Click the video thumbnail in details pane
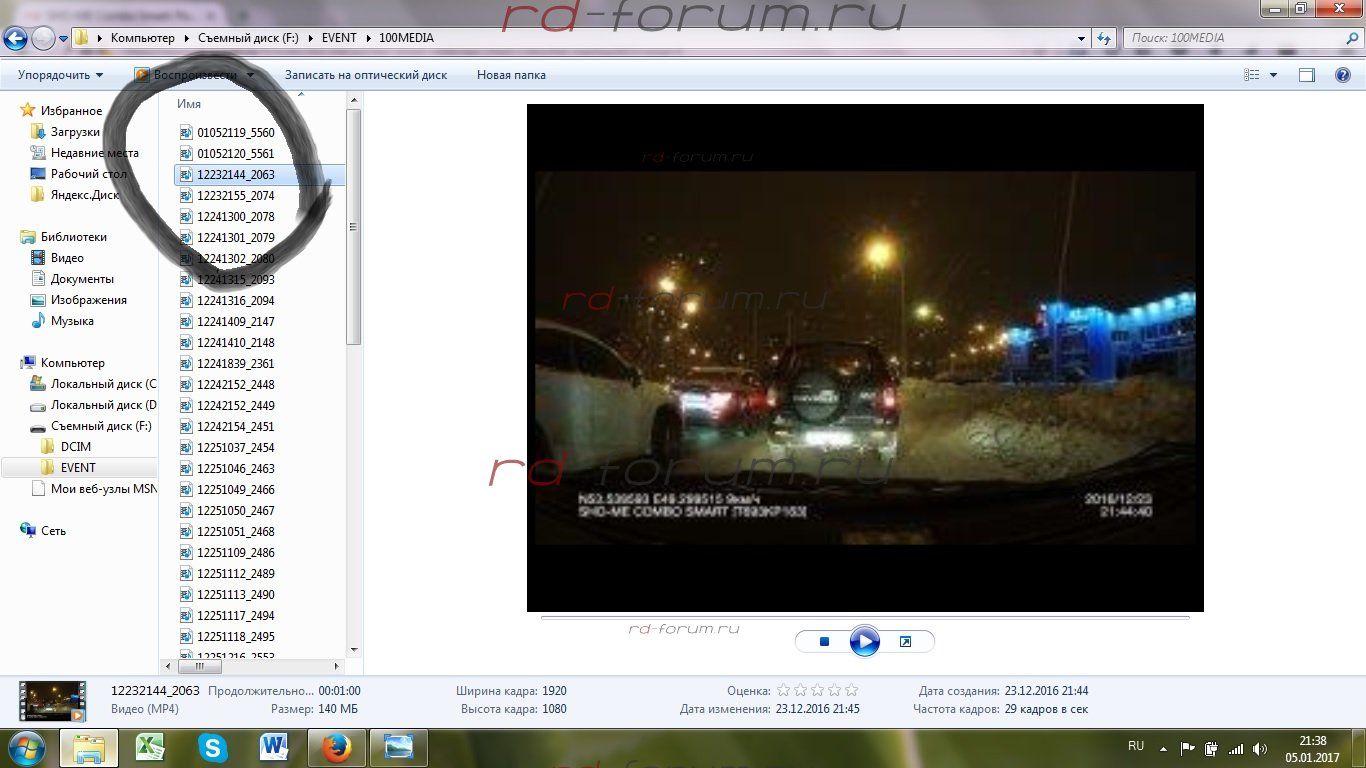Viewport: 1366px width, 768px height. (x=53, y=700)
